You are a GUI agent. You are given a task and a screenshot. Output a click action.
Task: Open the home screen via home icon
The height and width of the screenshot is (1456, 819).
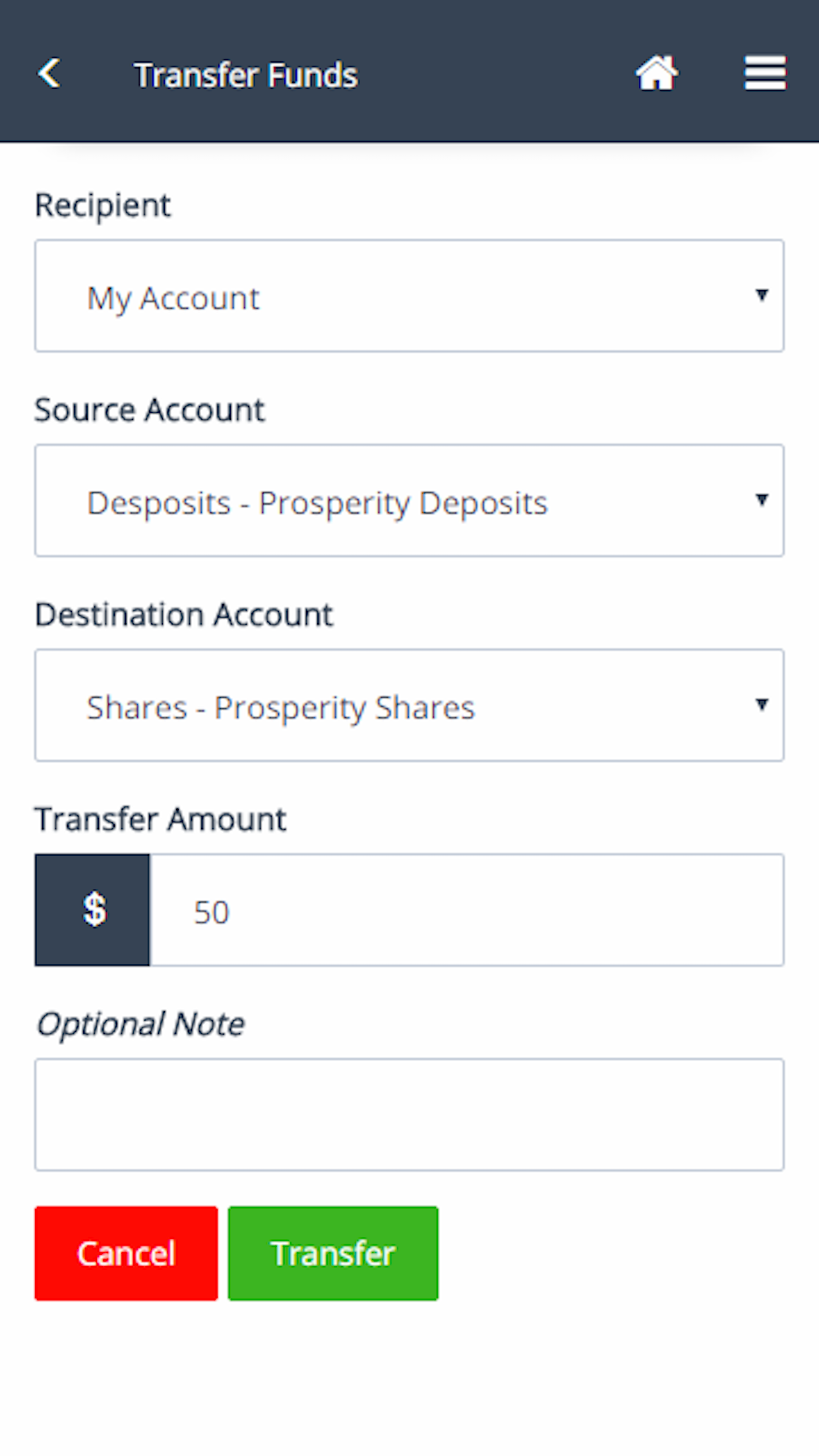[657, 74]
